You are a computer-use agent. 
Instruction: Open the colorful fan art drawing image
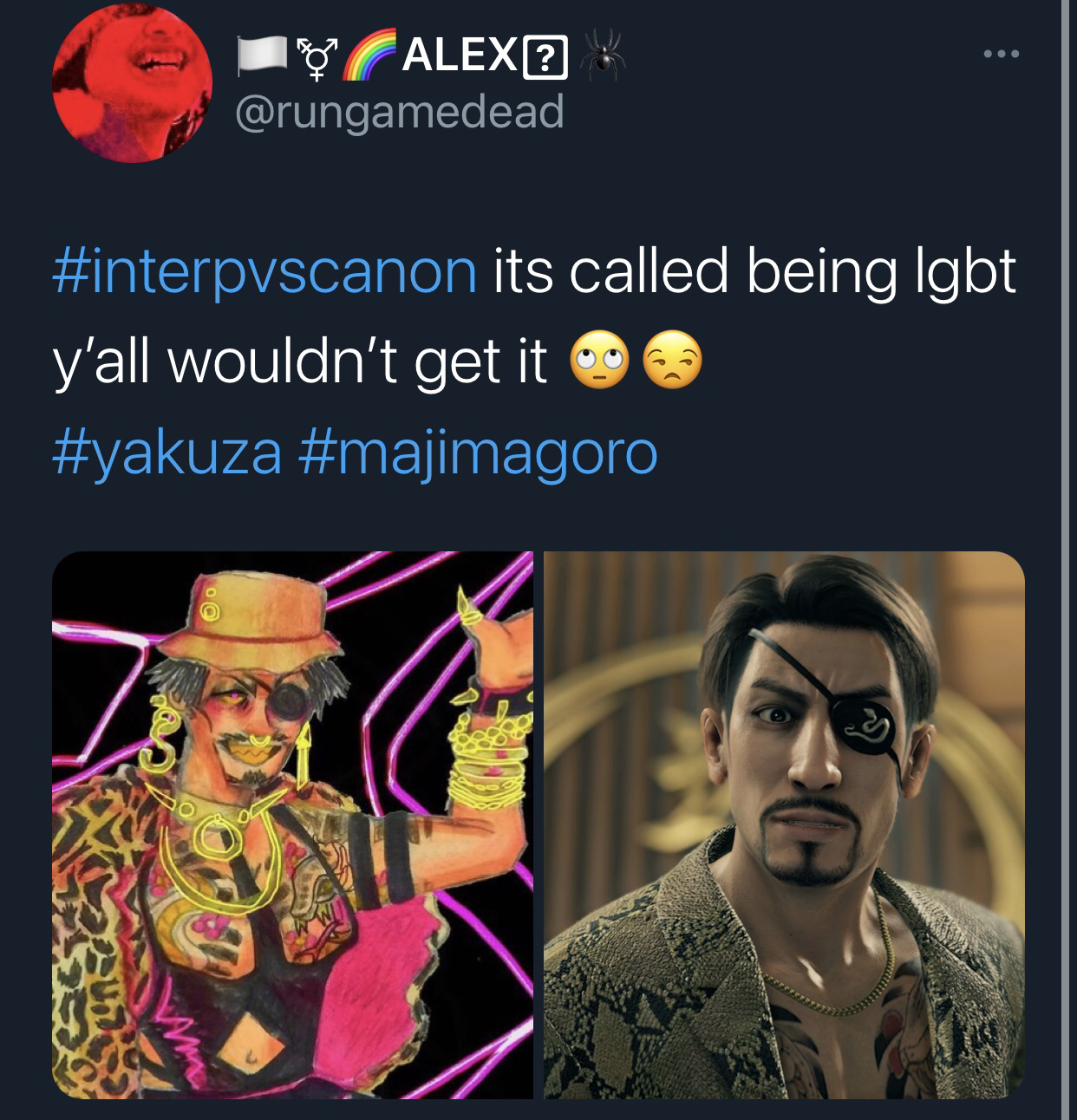292,825
